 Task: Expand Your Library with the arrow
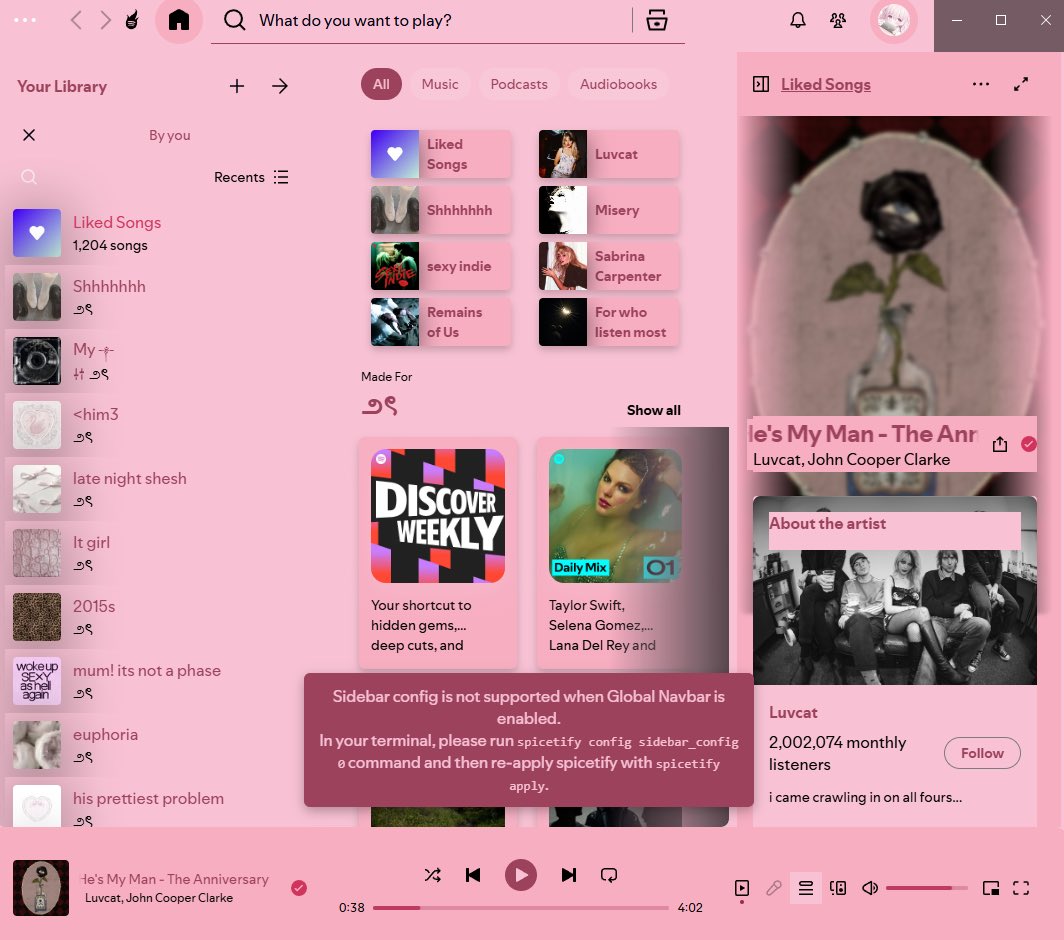click(x=280, y=86)
